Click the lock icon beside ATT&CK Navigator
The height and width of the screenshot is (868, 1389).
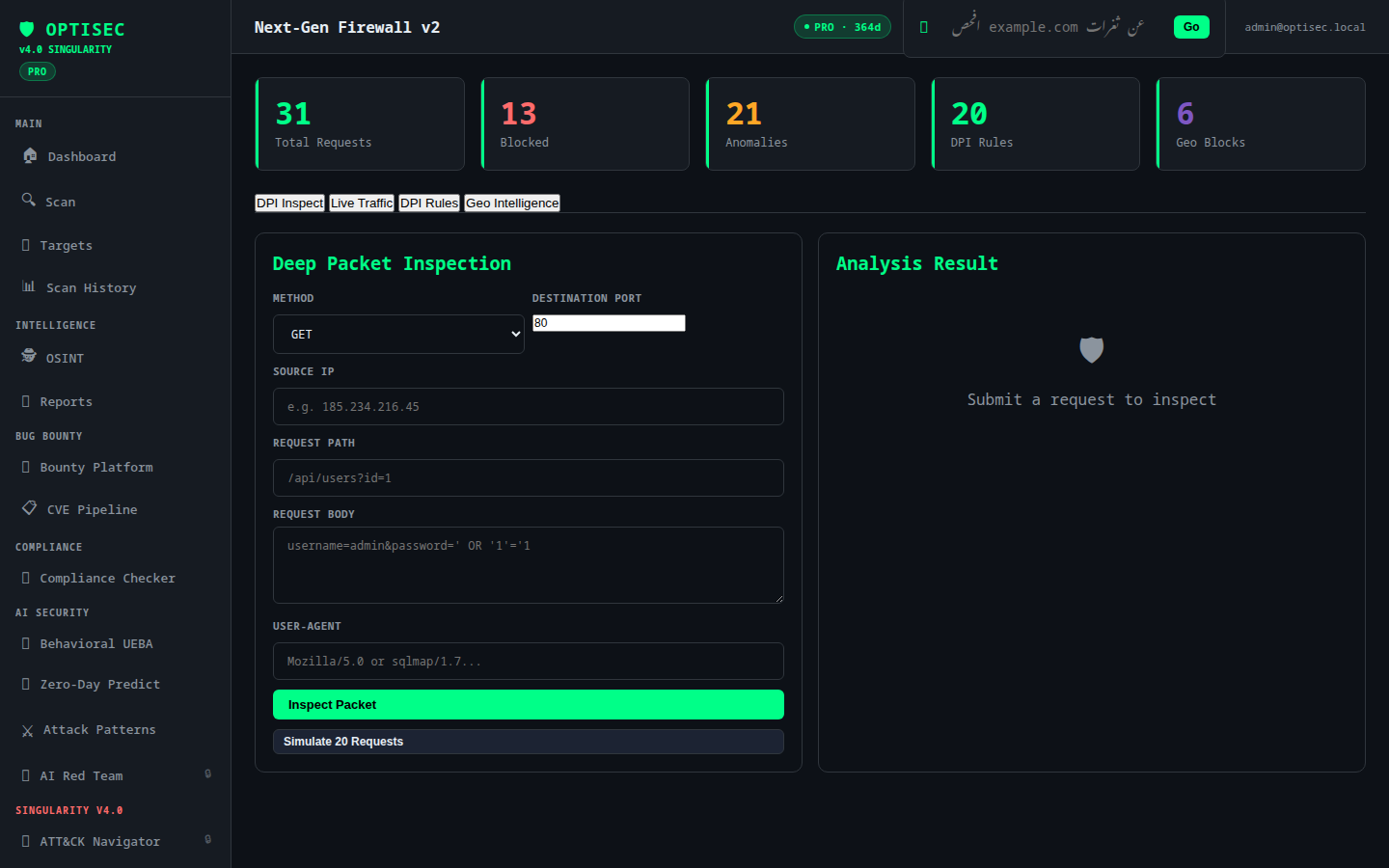[207, 839]
